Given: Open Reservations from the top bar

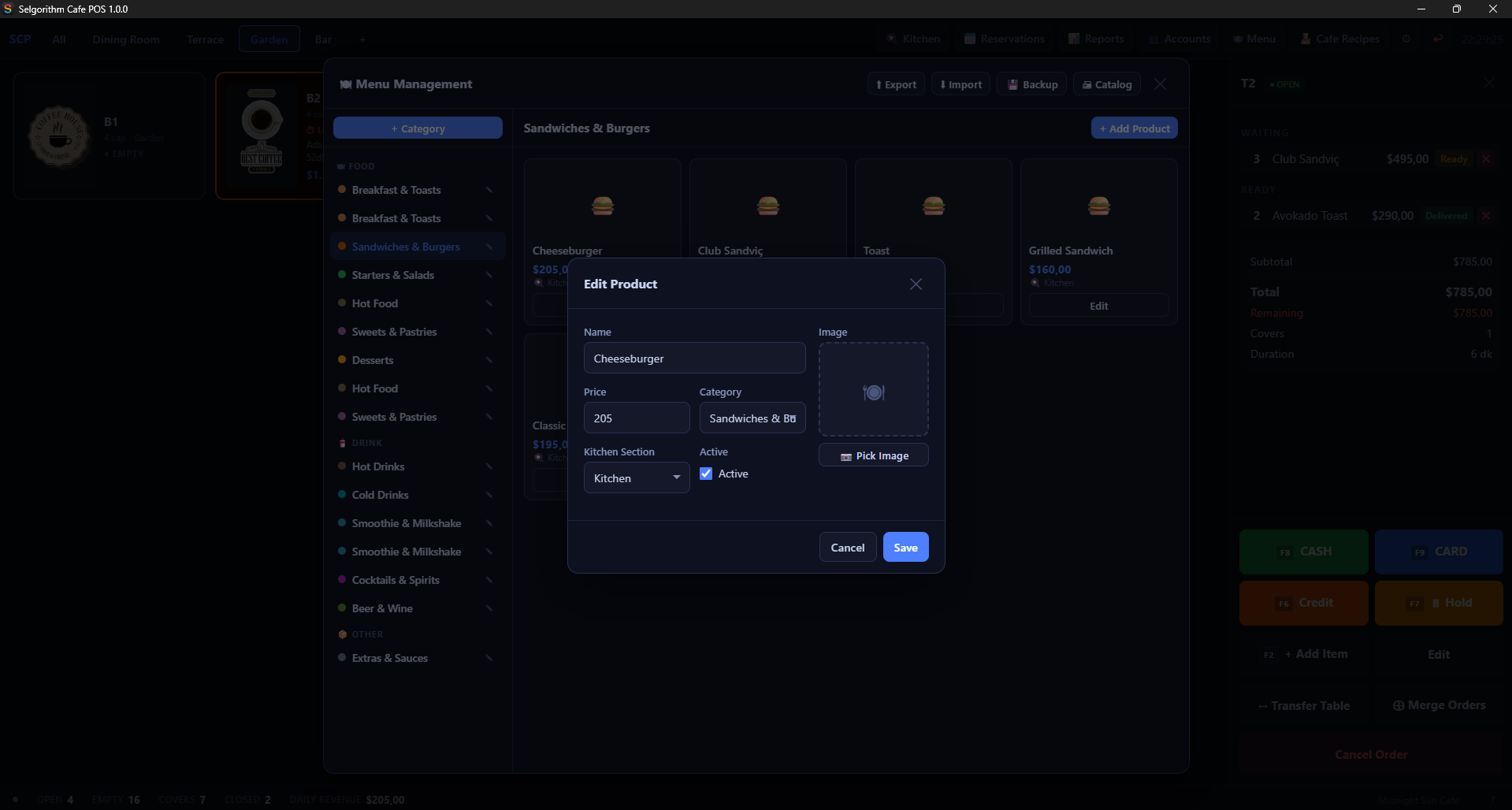Looking at the screenshot, I should pos(1005,39).
